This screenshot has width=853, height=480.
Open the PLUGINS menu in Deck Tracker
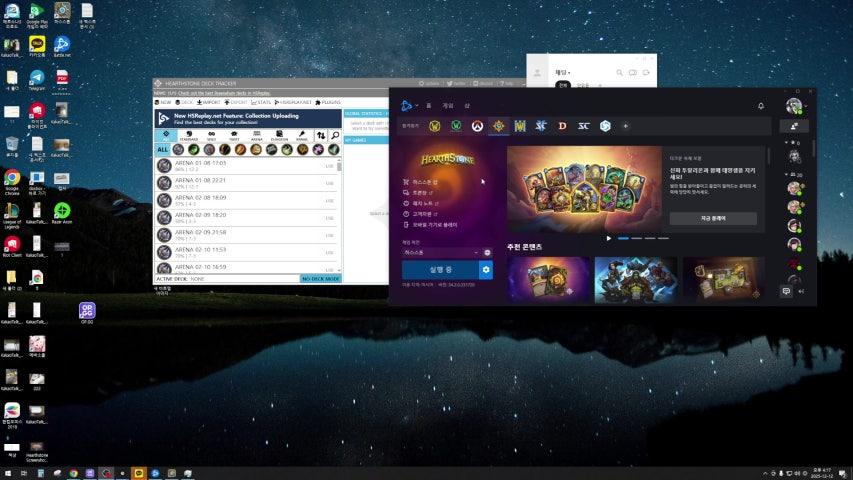(327, 102)
